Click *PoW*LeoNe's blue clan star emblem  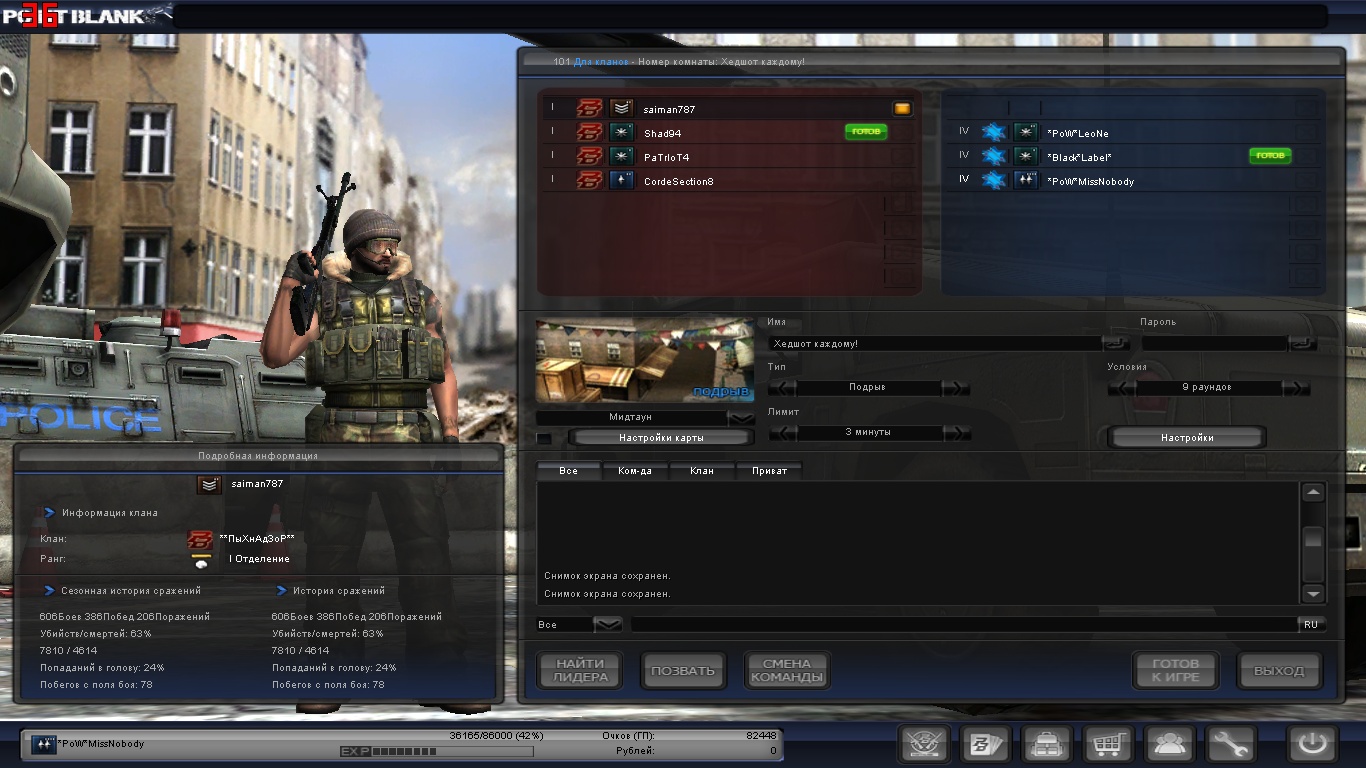coord(993,132)
